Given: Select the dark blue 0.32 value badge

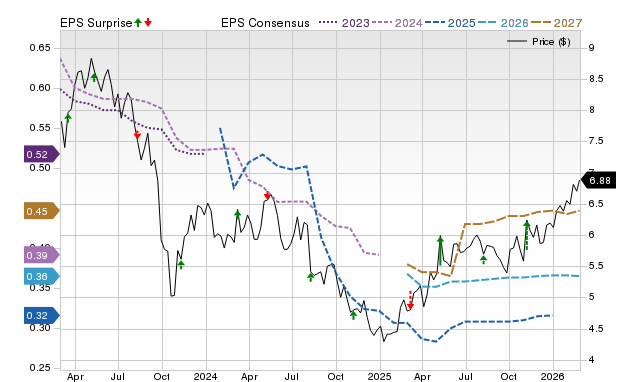Looking at the screenshot, I should (x=42, y=315).
